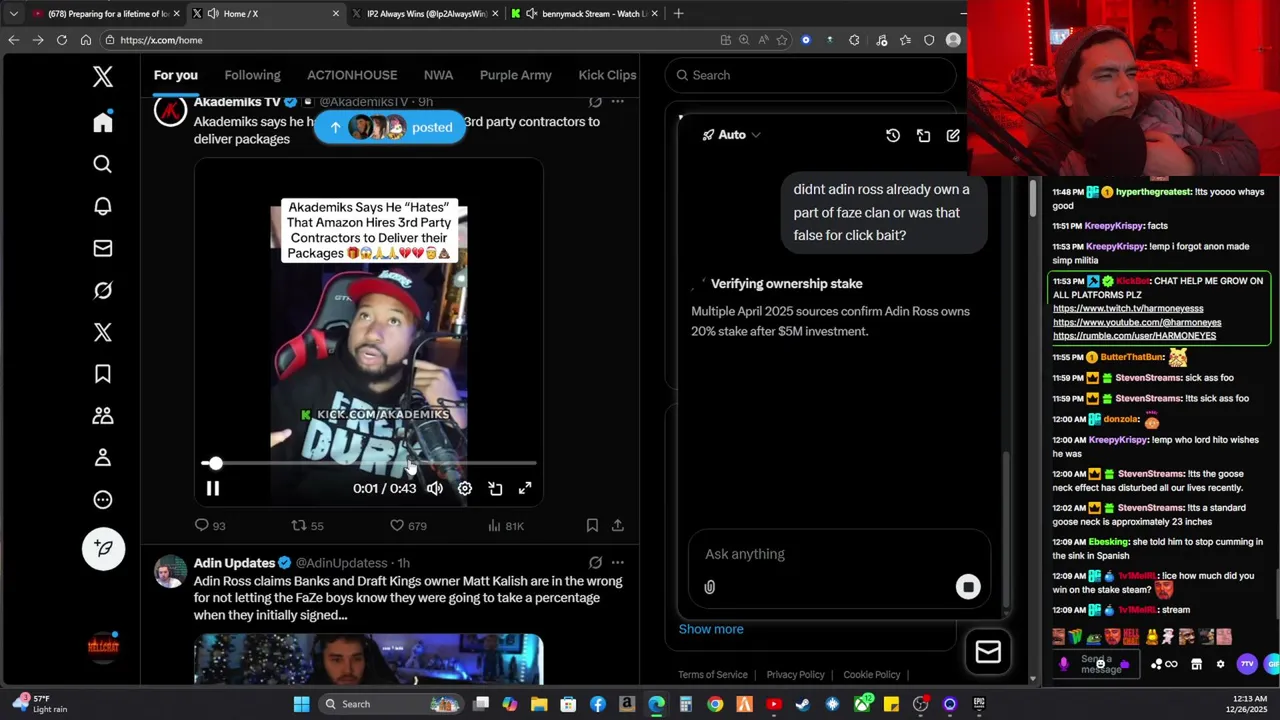Click the X search input field
1280x720 pixels.
coord(811,75)
